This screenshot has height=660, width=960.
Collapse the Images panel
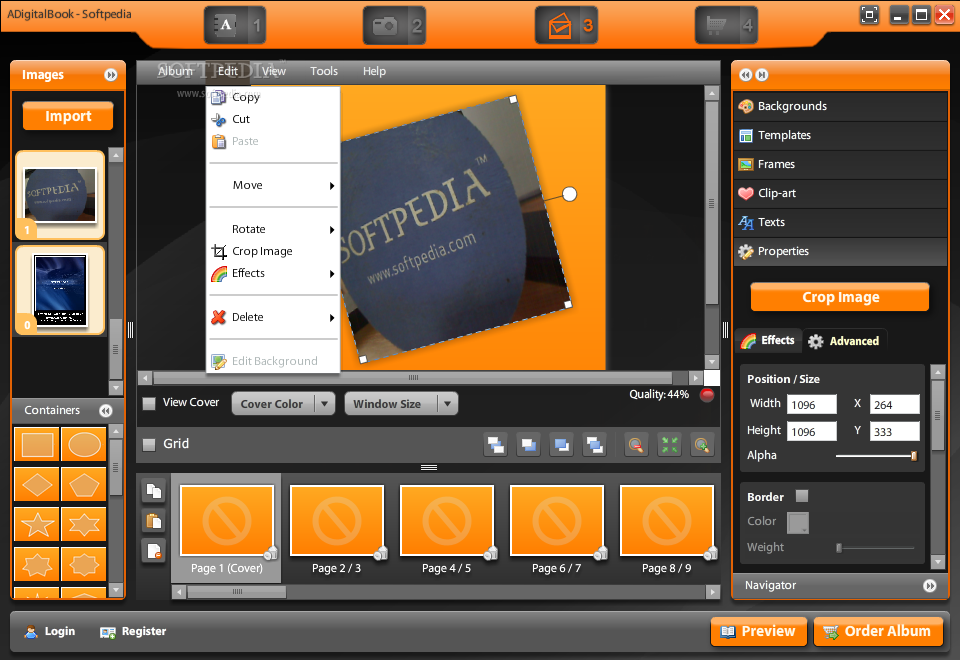pyautogui.click(x=111, y=75)
